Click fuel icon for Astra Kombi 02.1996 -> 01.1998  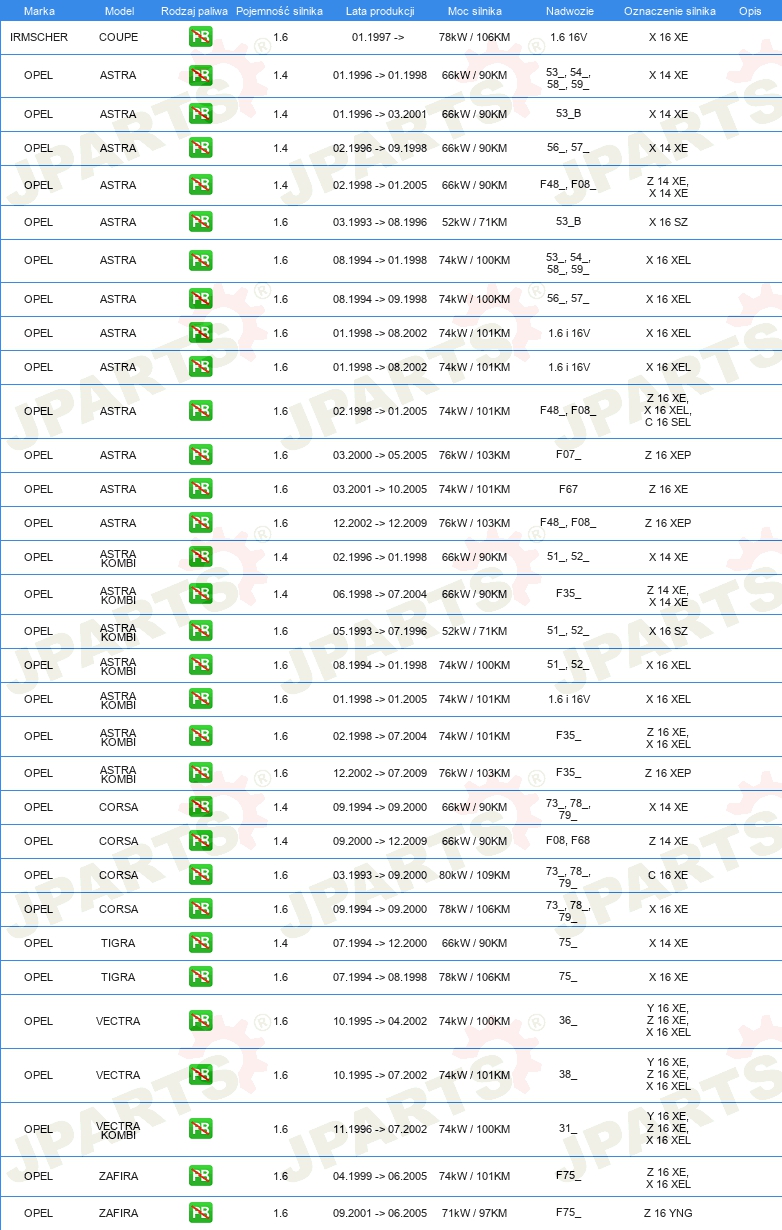pos(200,557)
